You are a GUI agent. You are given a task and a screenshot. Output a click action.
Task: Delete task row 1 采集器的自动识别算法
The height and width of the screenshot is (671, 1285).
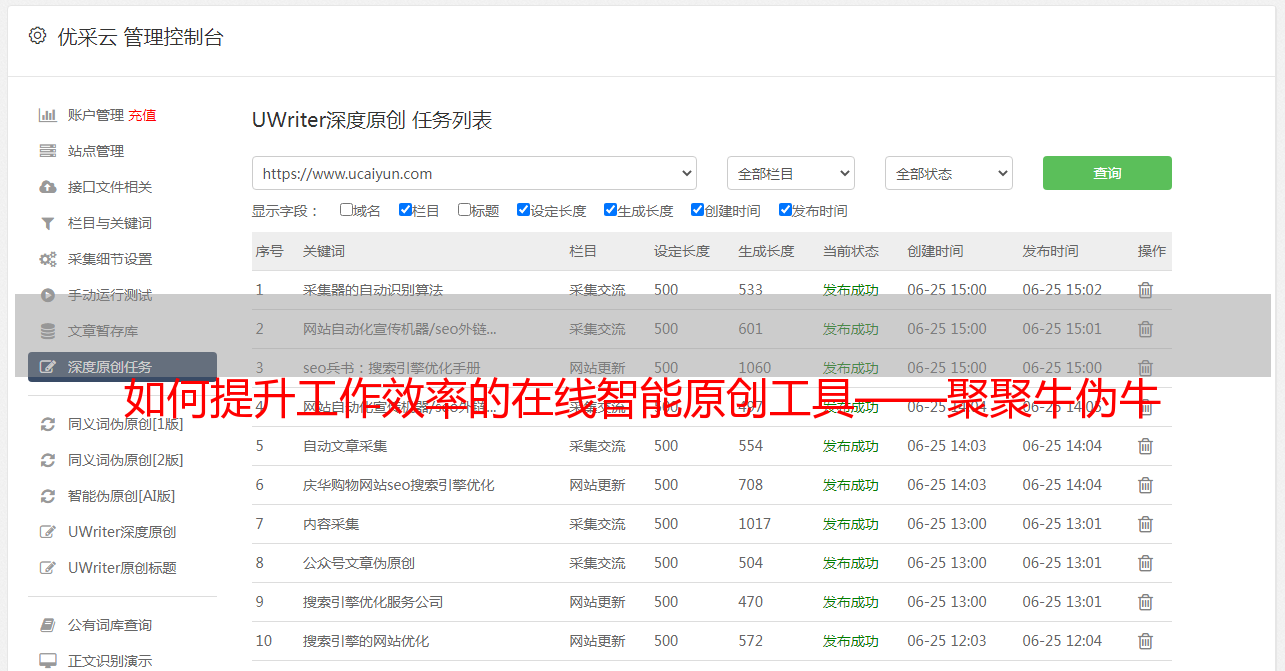tap(1146, 290)
